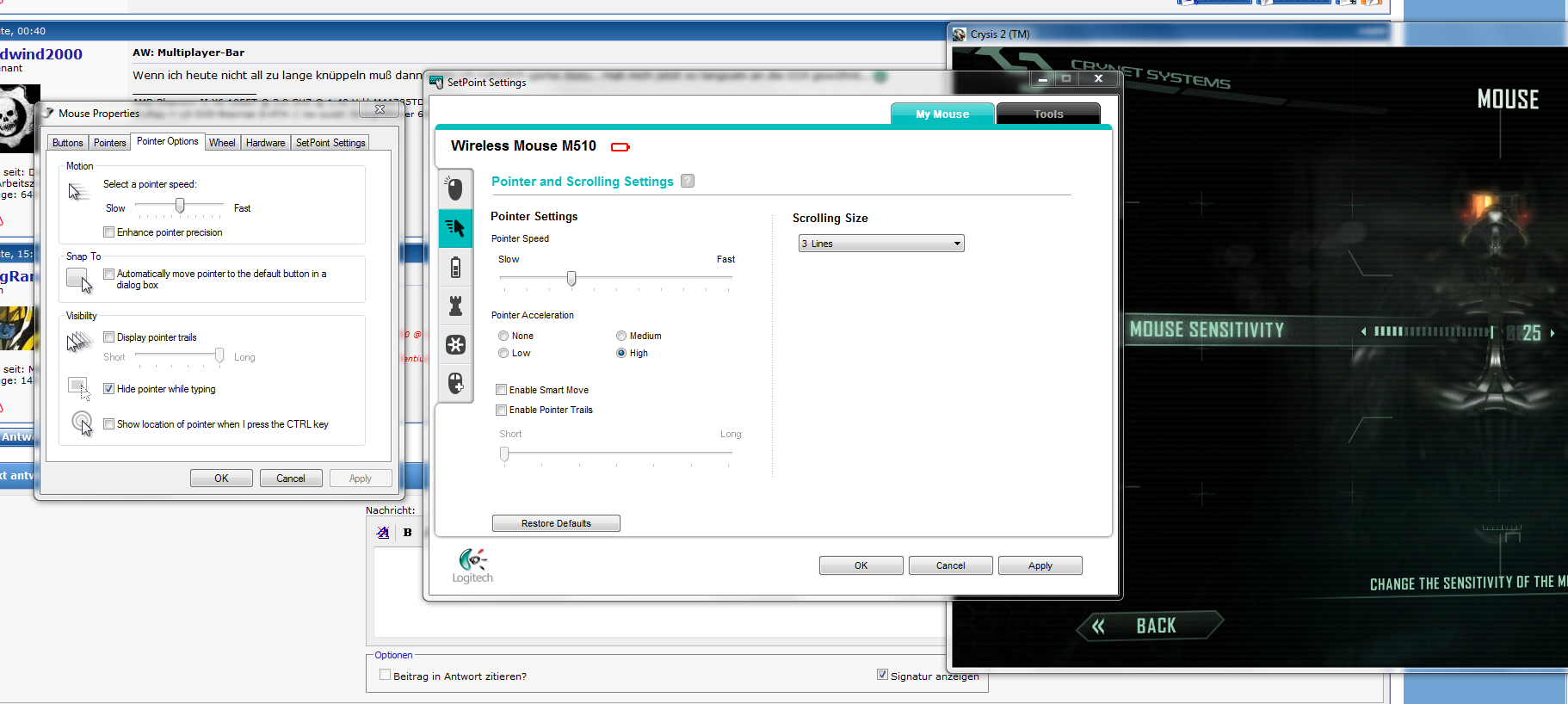Open add device mouse-plus sidebar icon
The width and height of the screenshot is (1568, 704).
pyautogui.click(x=455, y=383)
